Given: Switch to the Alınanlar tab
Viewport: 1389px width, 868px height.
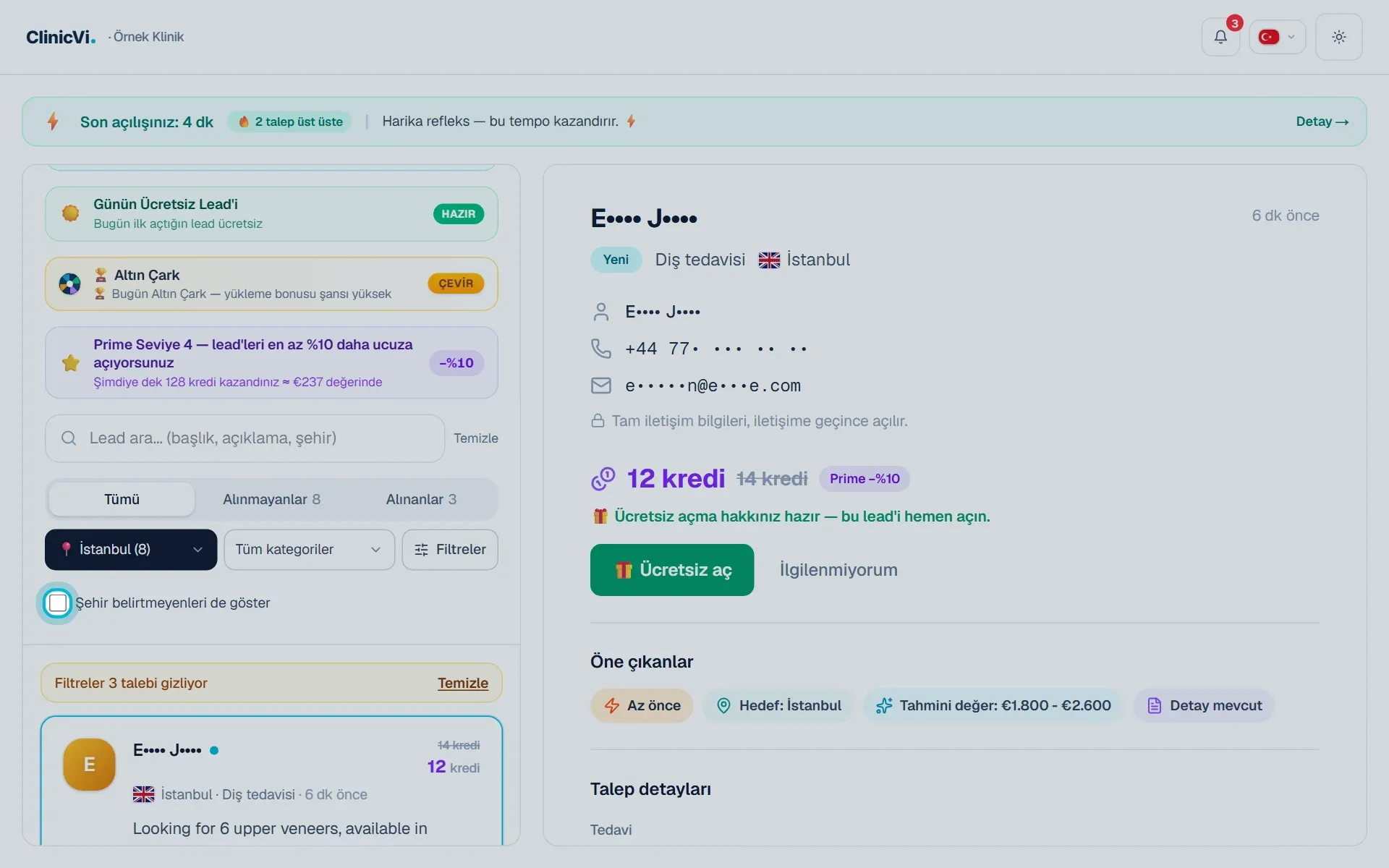Looking at the screenshot, I should click(421, 500).
